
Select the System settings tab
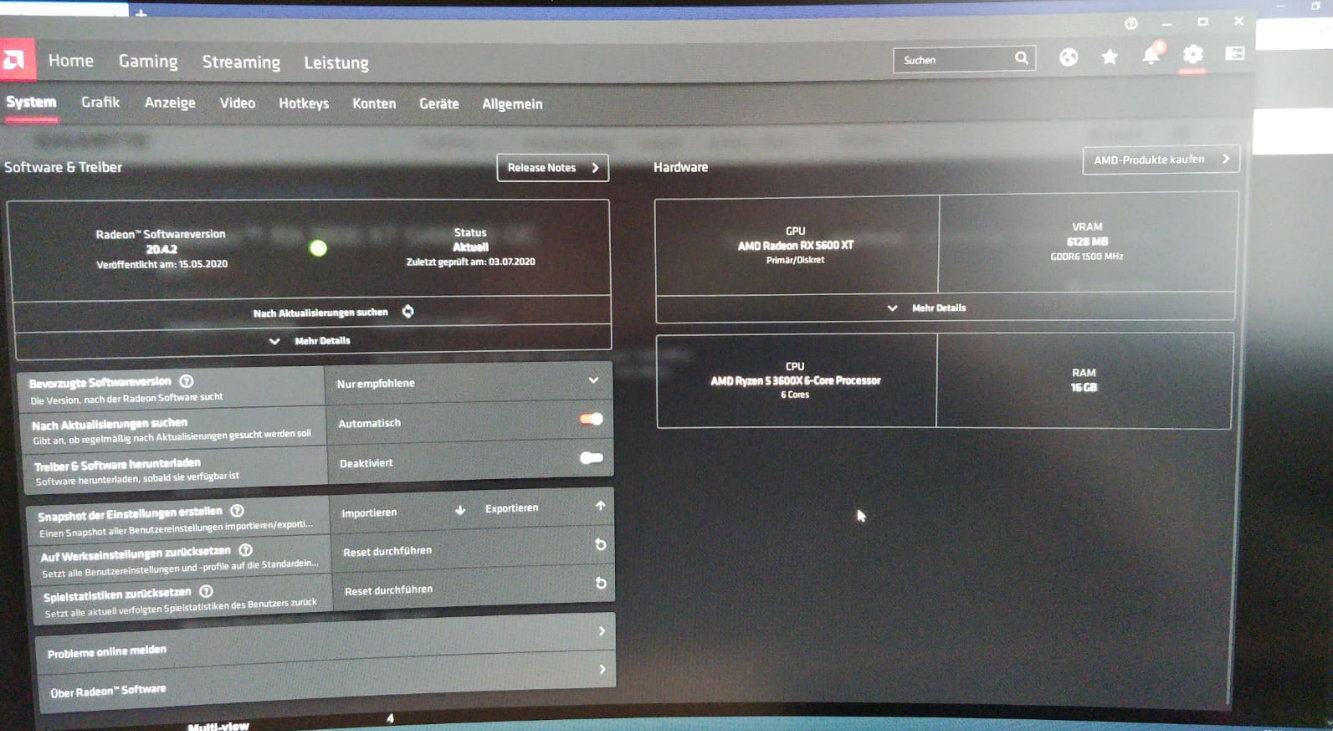[31, 102]
